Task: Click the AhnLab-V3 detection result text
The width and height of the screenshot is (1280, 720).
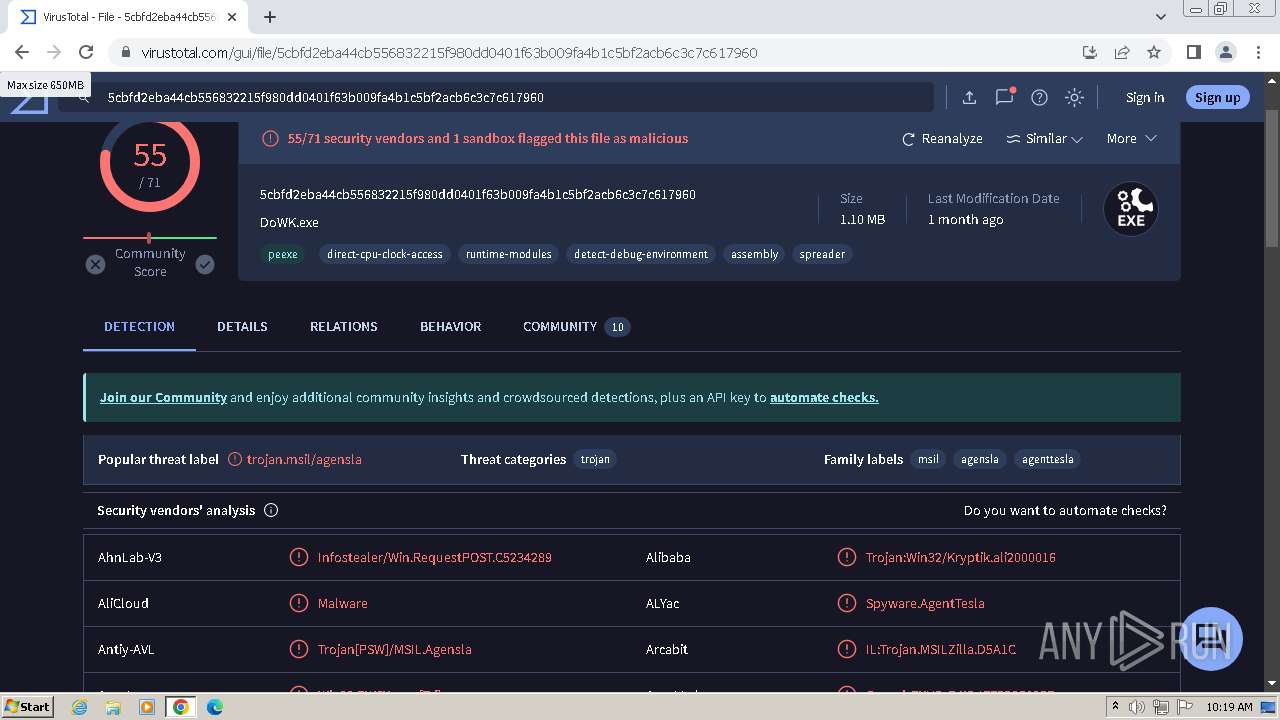Action: (434, 557)
